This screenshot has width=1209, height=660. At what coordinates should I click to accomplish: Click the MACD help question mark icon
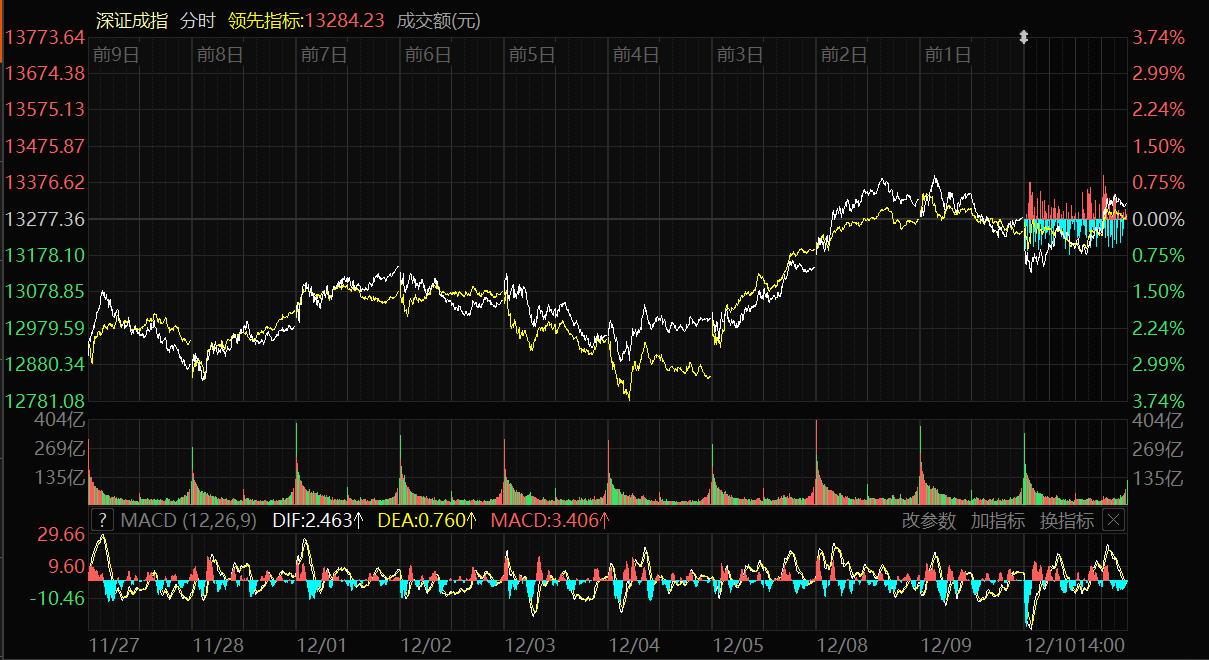[x=102, y=520]
